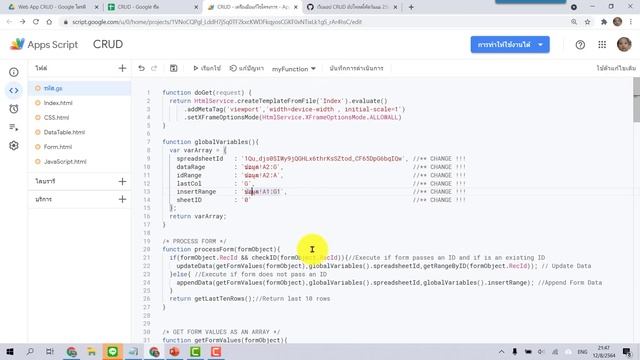Select the CSS.html file
Image resolution: width=640 pixels, height=360 pixels.
pos(56,118)
